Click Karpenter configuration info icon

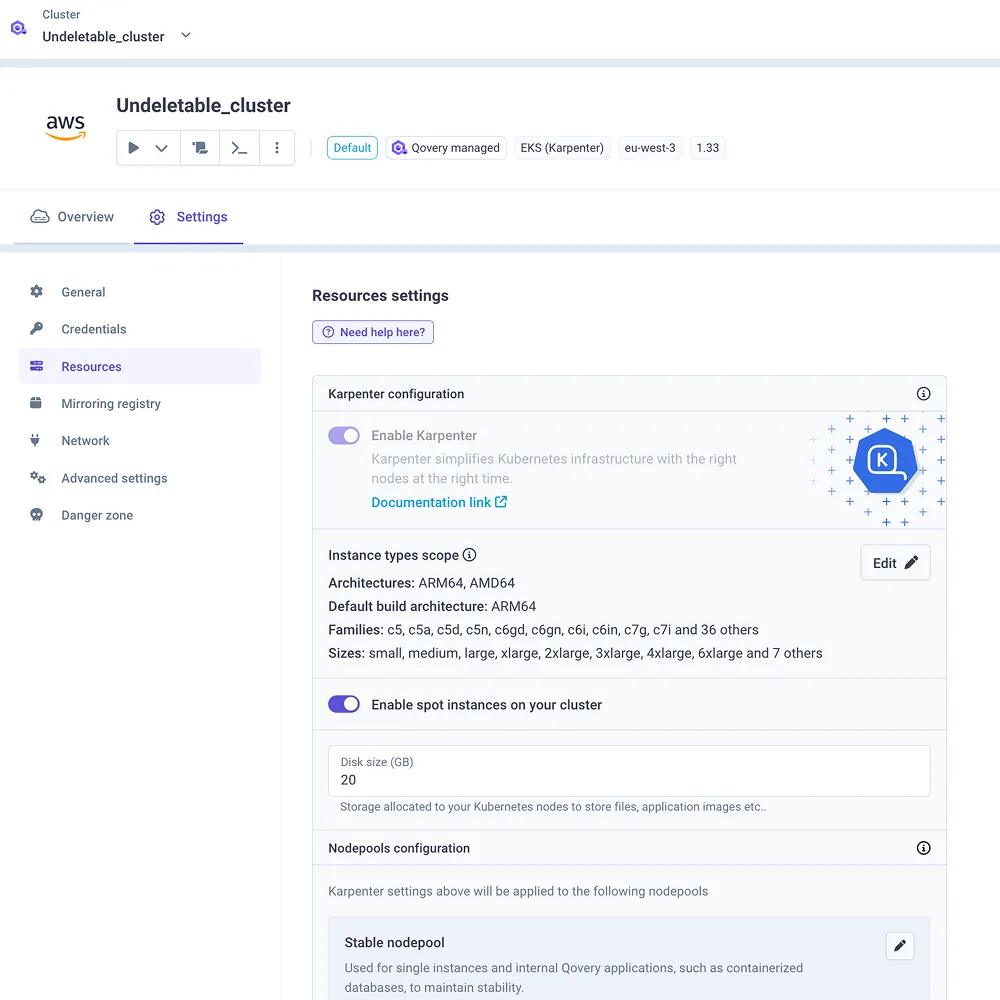(923, 394)
